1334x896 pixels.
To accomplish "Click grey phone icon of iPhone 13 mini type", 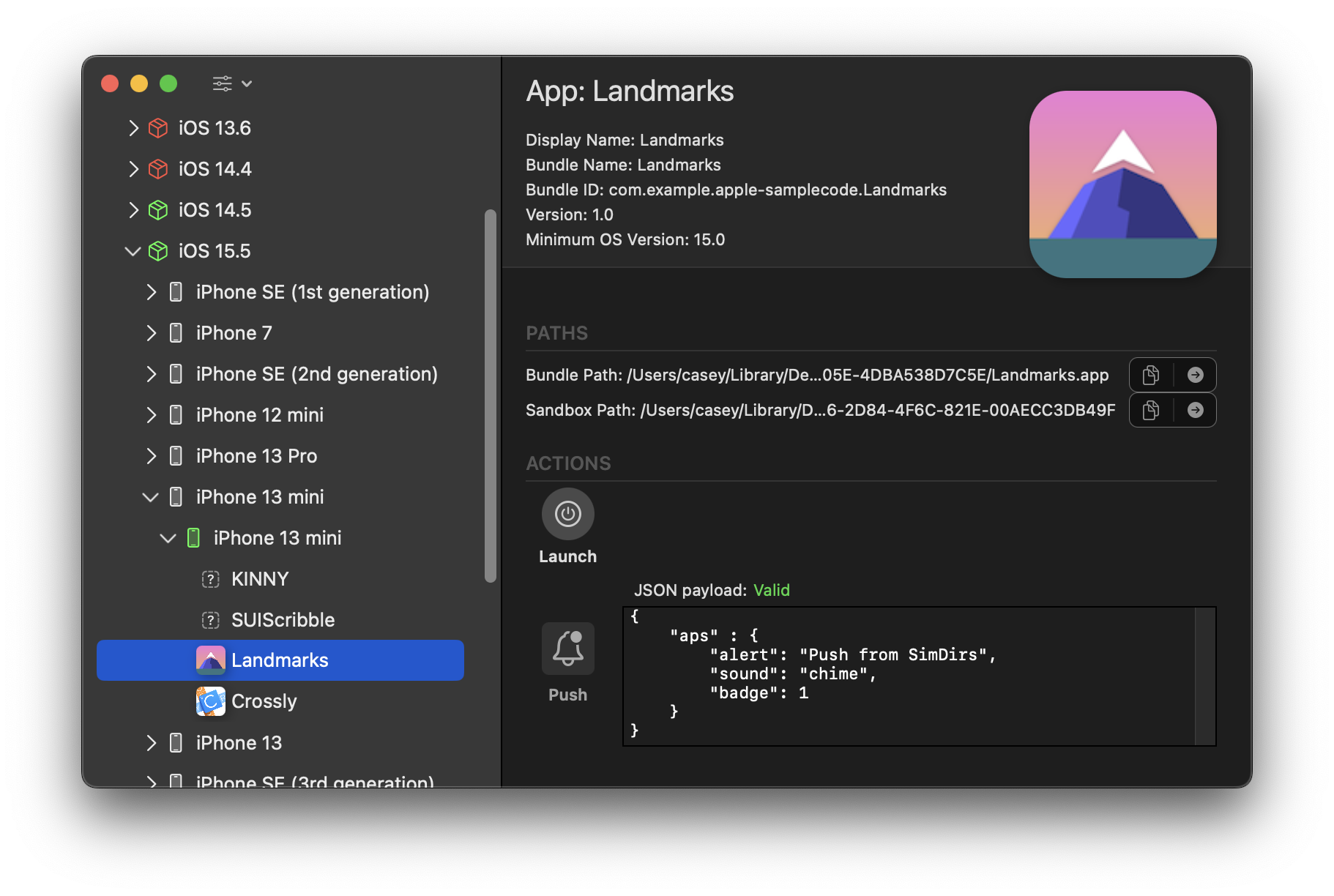I will pyautogui.click(x=176, y=497).
